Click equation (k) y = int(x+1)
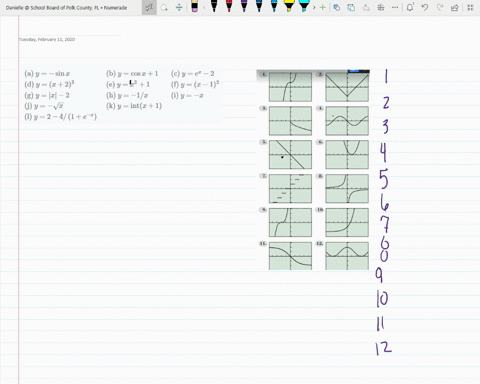The width and height of the screenshot is (480, 384). click(x=134, y=106)
